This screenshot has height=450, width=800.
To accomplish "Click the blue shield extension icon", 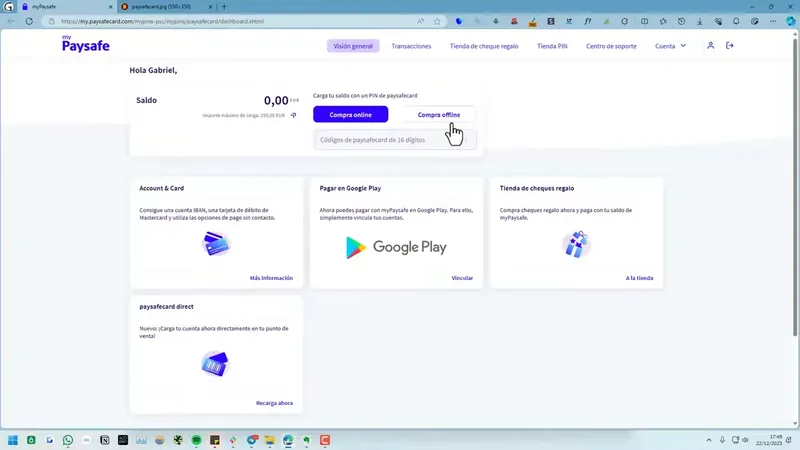I will (459, 21).
